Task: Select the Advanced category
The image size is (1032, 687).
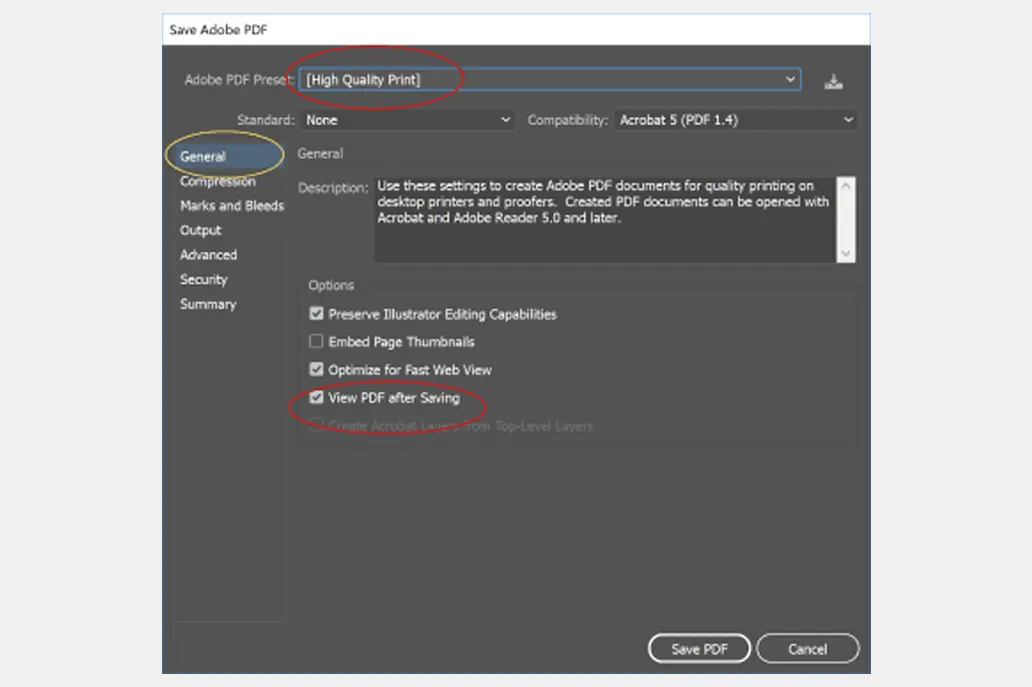Action: 209,255
